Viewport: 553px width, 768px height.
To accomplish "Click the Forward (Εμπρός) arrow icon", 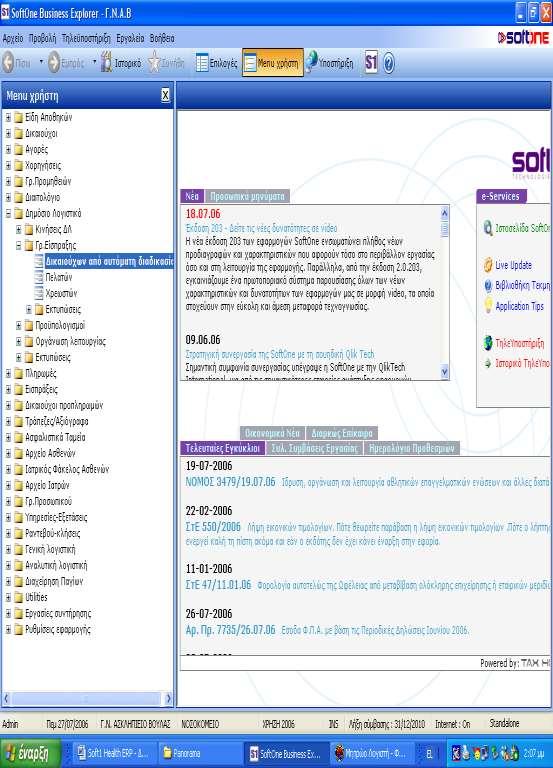I will 53,63.
